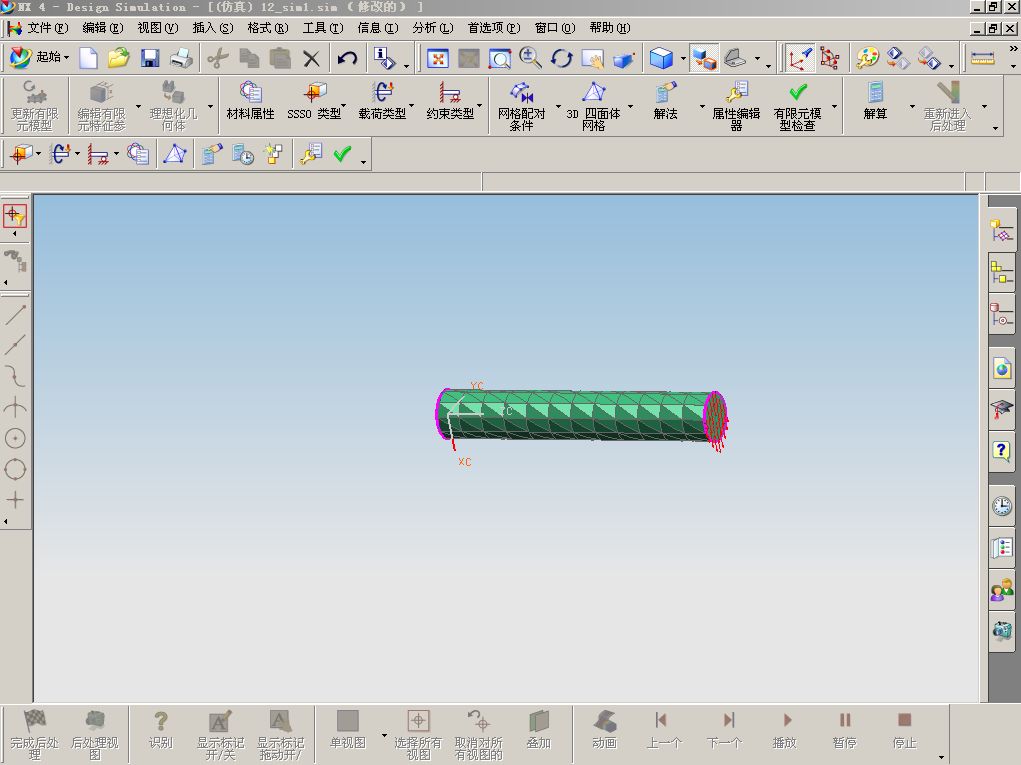Viewport: 1021px width, 765px height.
Task: Click the selection filter icon at top of left toolbar
Action: (x=14, y=215)
